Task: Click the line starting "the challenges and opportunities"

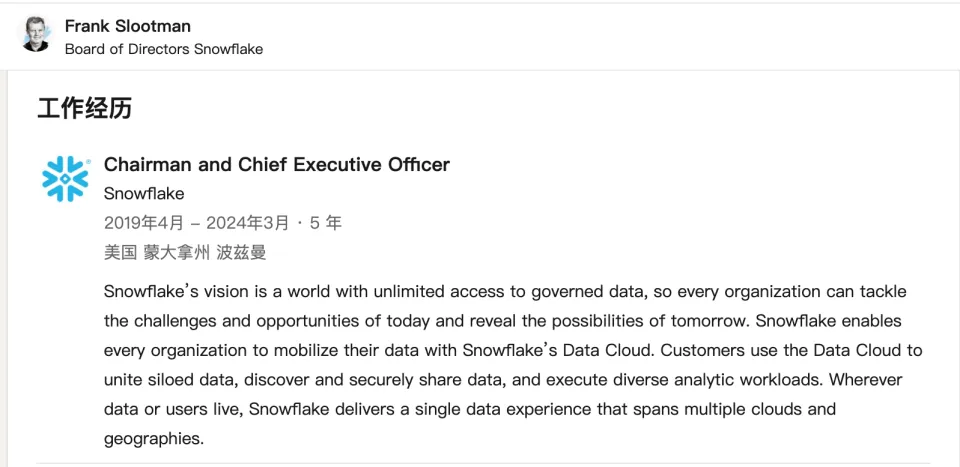Action: (503, 322)
